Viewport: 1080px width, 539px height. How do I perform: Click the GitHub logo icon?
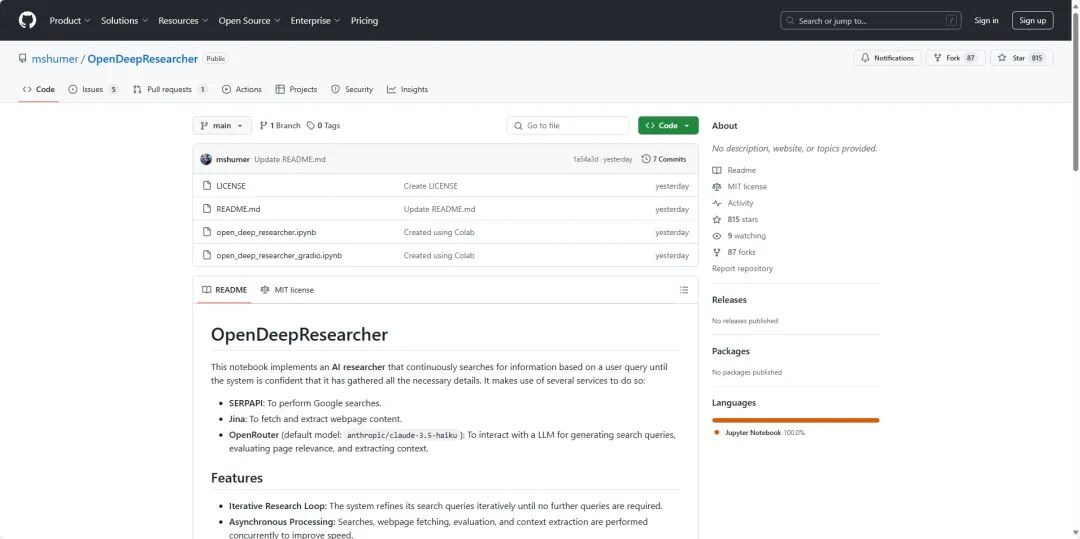click(27, 20)
